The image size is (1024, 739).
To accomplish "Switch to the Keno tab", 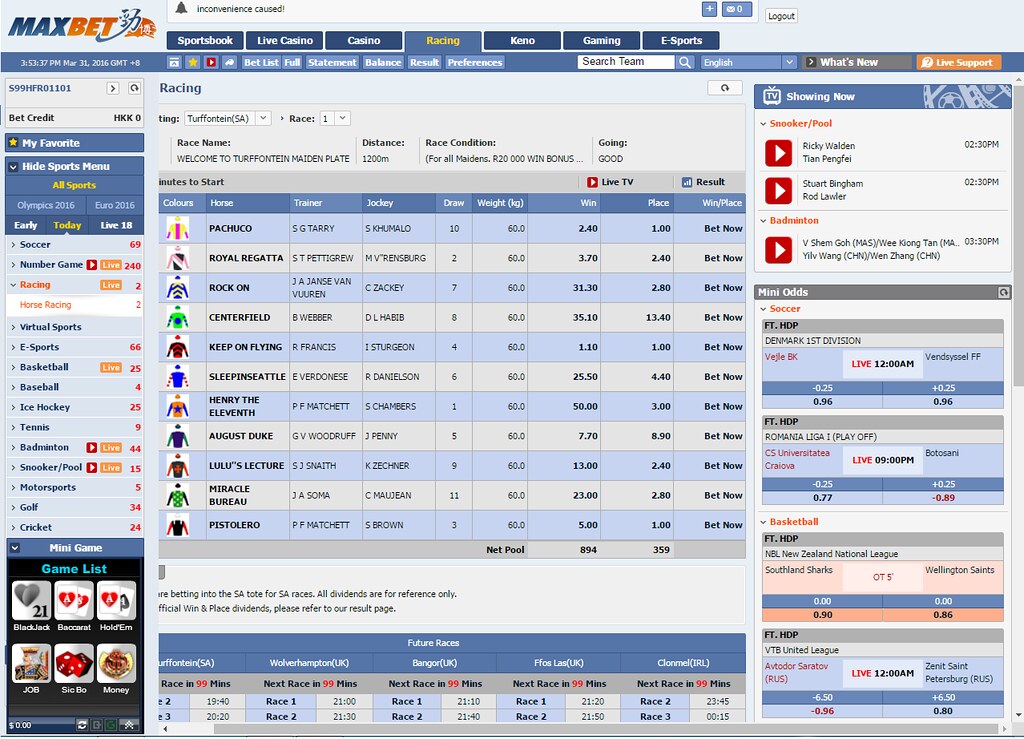I will coord(522,40).
